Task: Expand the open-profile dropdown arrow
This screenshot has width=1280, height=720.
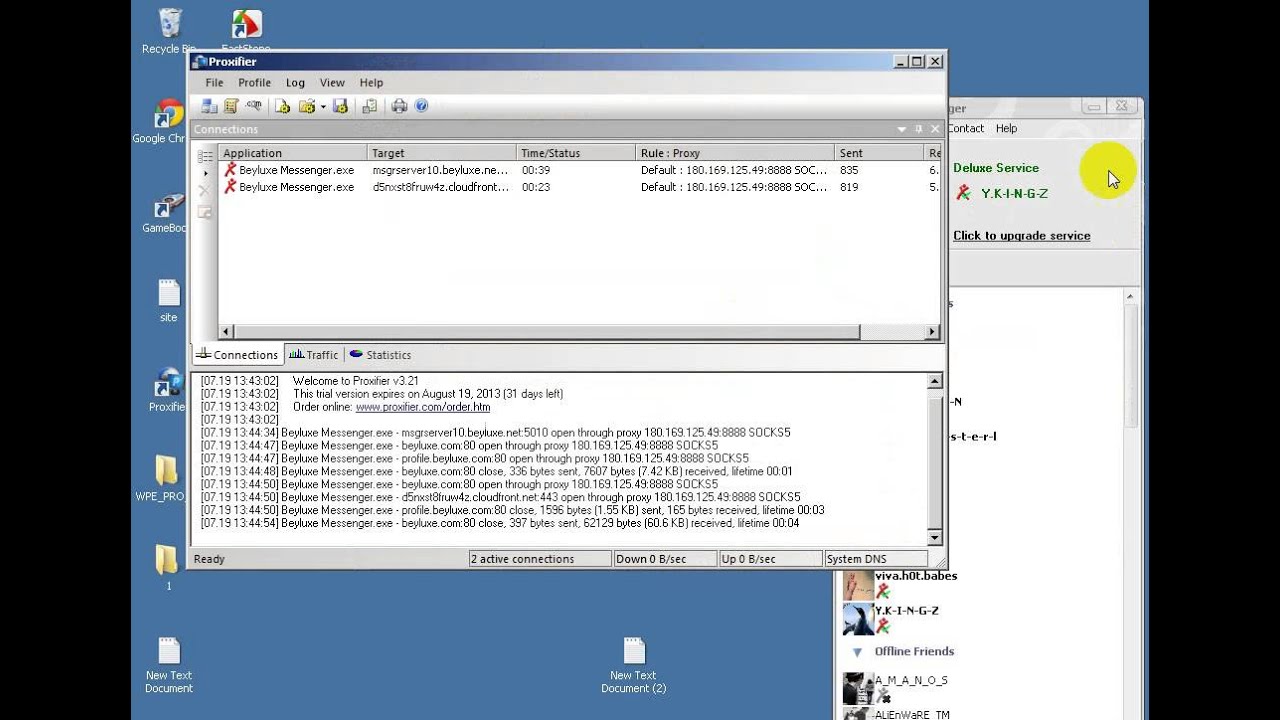Action: [323, 106]
